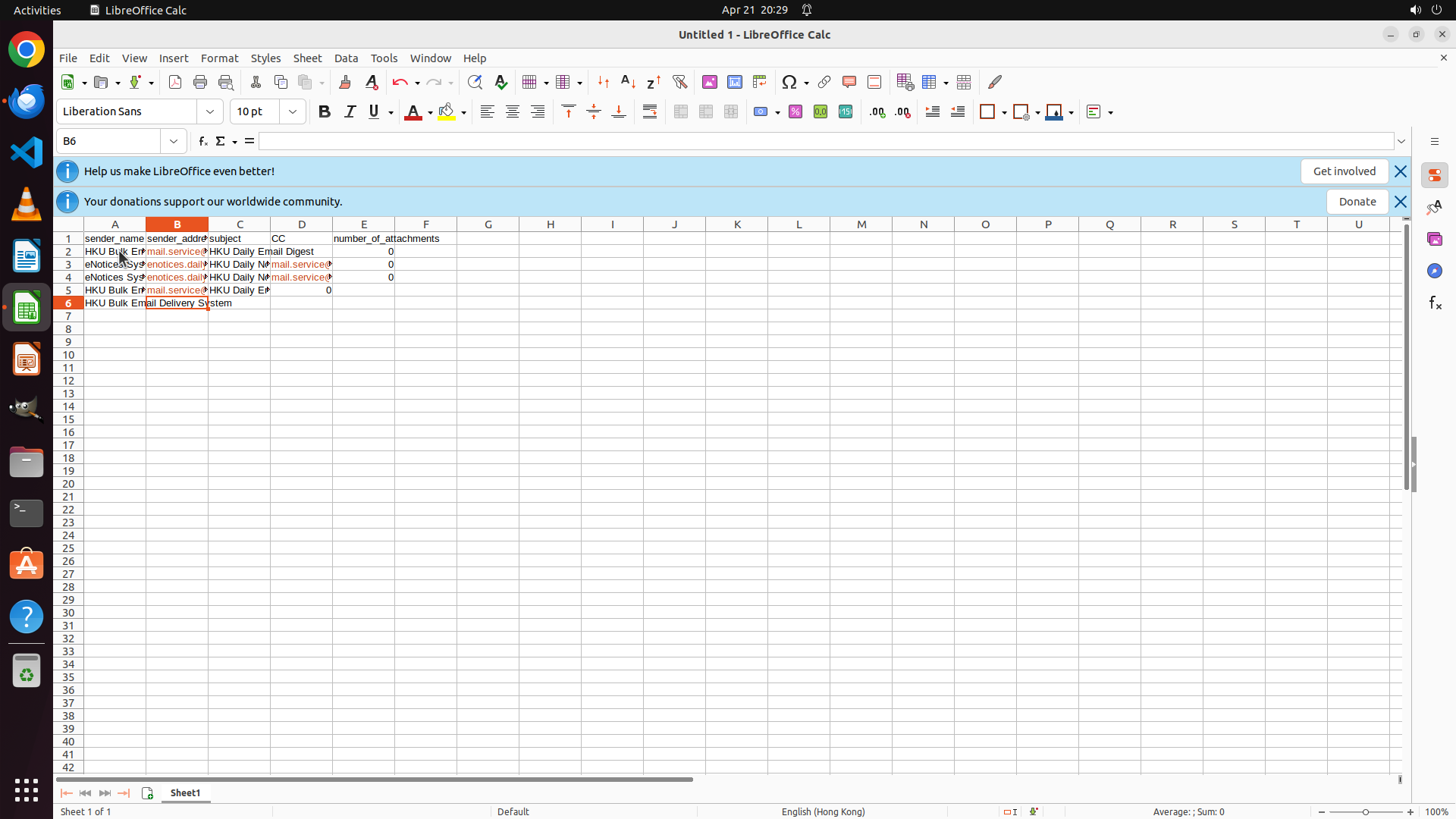Image resolution: width=1456 pixels, height=819 pixels.
Task: Toggle Wrap Text for the cell
Action: click(x=650, y=111)
